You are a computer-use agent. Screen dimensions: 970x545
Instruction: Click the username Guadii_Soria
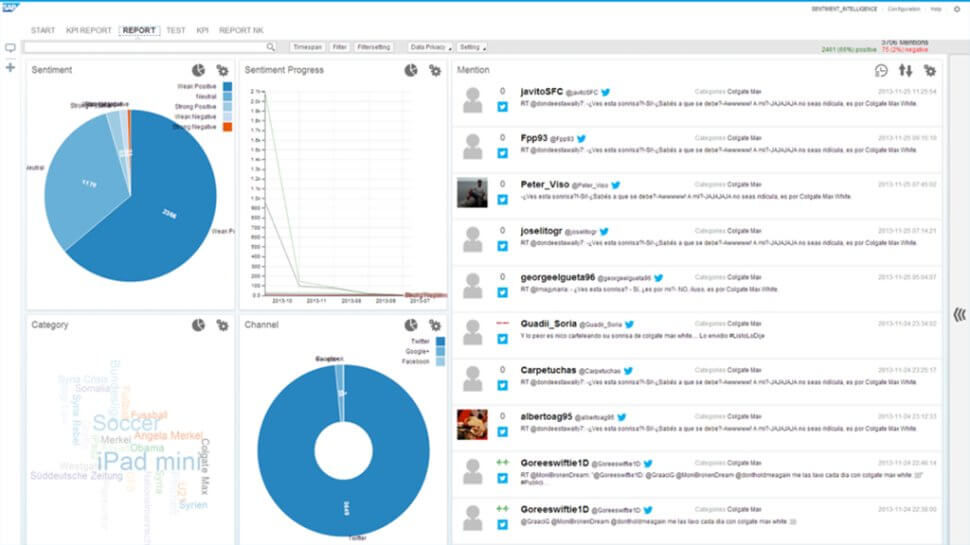548,324
